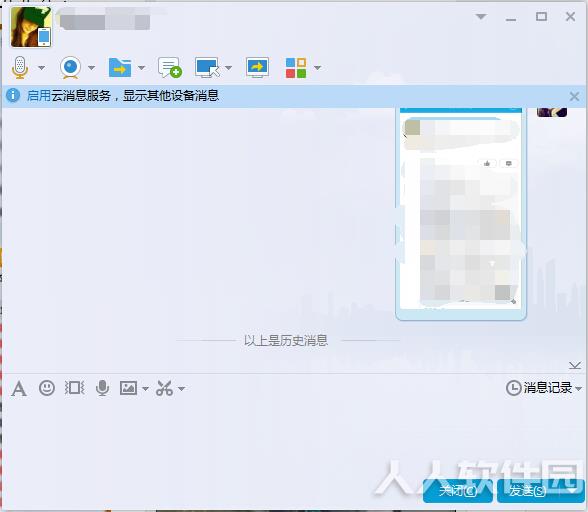Expand the apps grid dropdown arrow
Viewport: 588px width, 512px height.
pyautogui.click(x=318, y=68)
